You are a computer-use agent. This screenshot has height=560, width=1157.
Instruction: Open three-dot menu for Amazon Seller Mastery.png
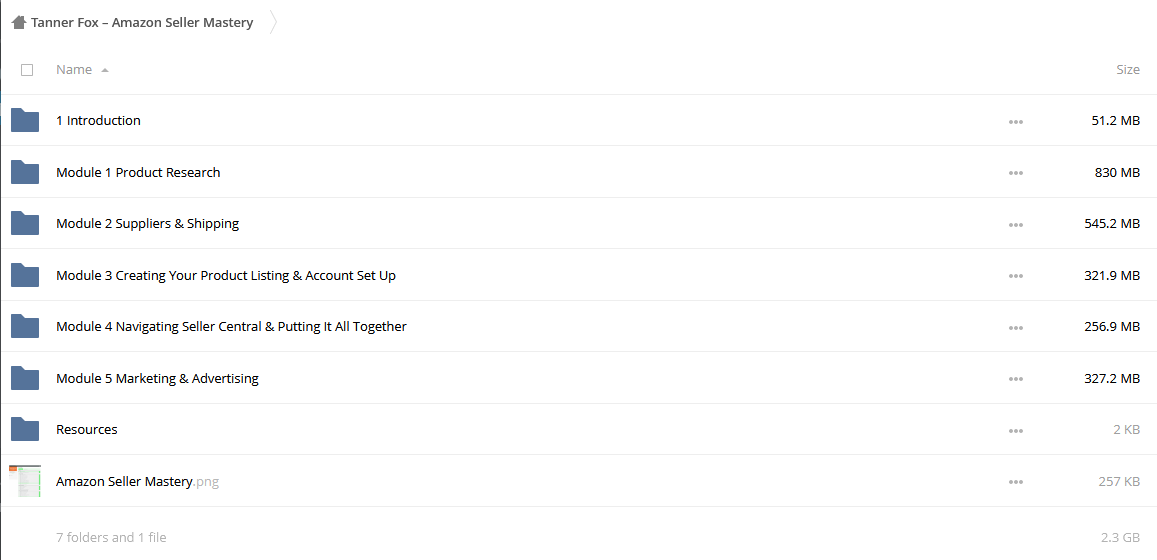coord(1015,482)
